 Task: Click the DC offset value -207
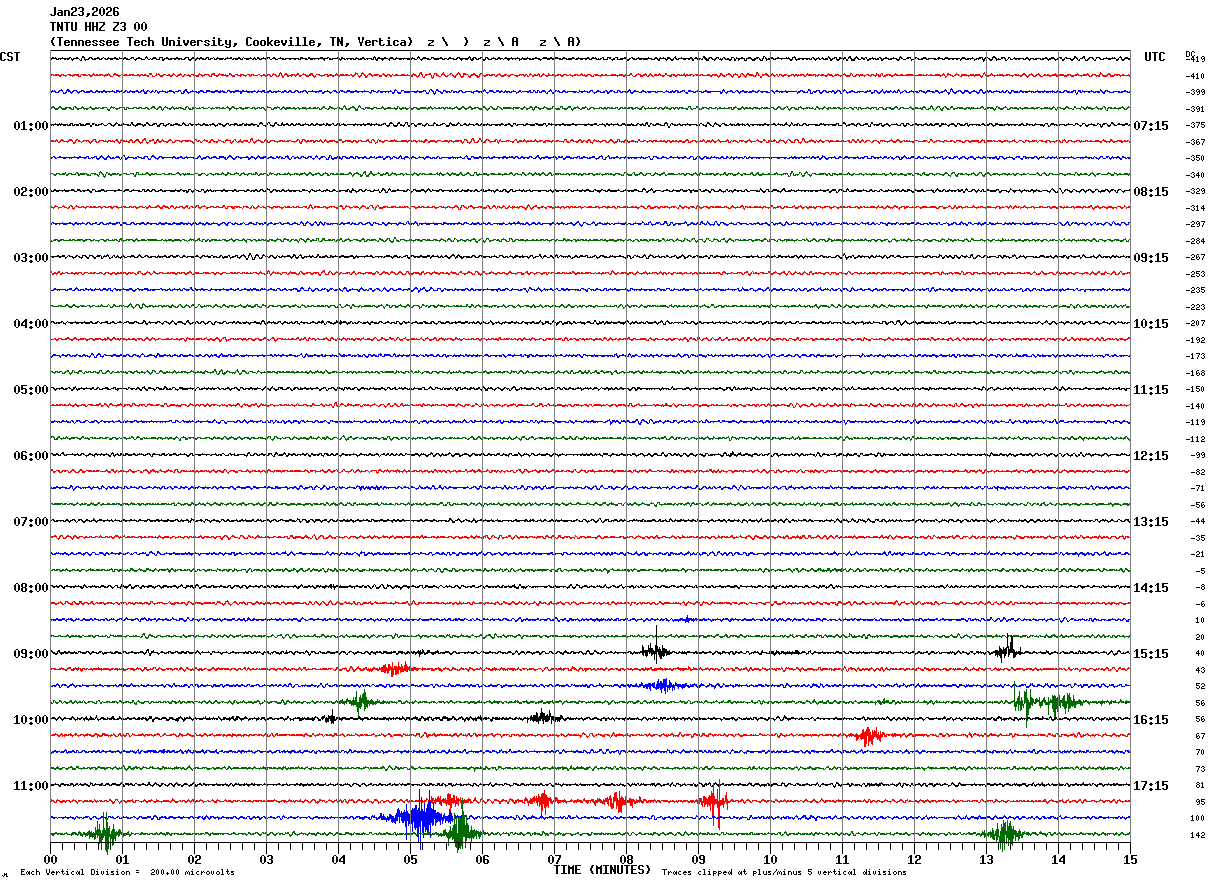coord(1195,323)
